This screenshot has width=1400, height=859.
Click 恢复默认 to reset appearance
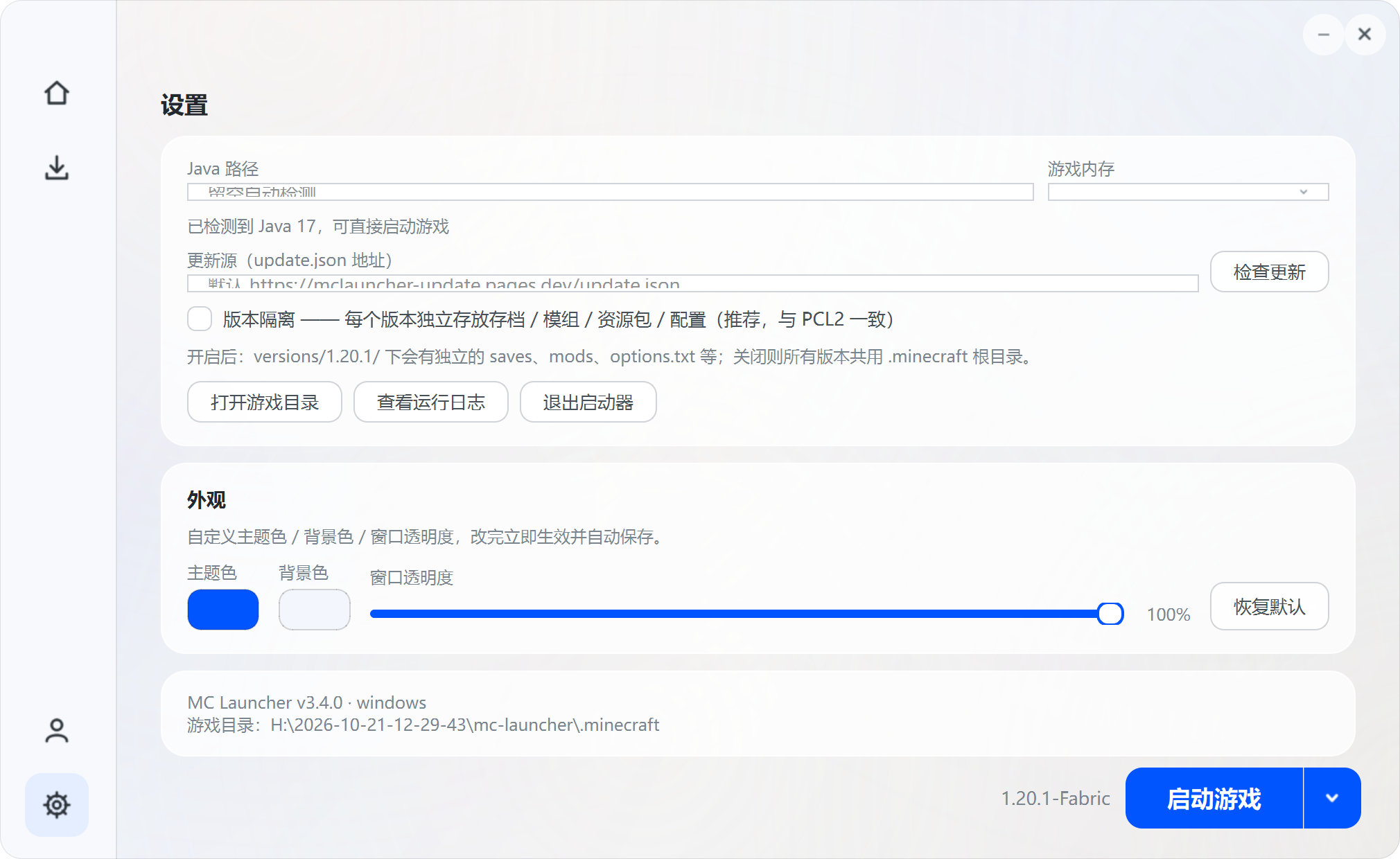pos(1269,606)
